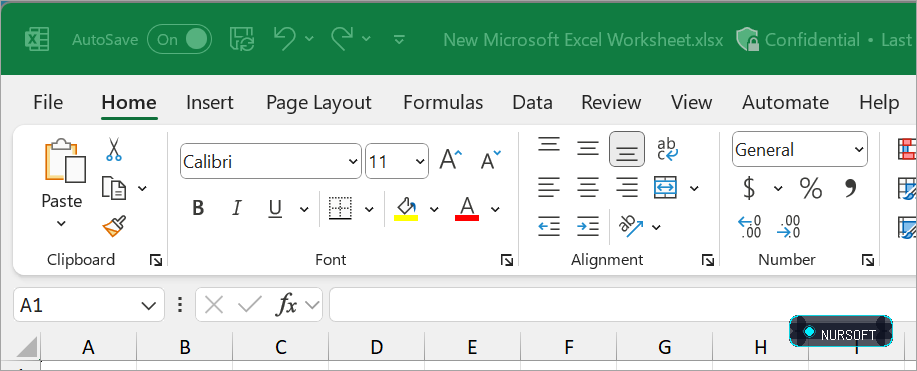Click the Name Box showing A1
Viewport: 917px width, 371px height.
pyautogui.click(x=88, y=305)
